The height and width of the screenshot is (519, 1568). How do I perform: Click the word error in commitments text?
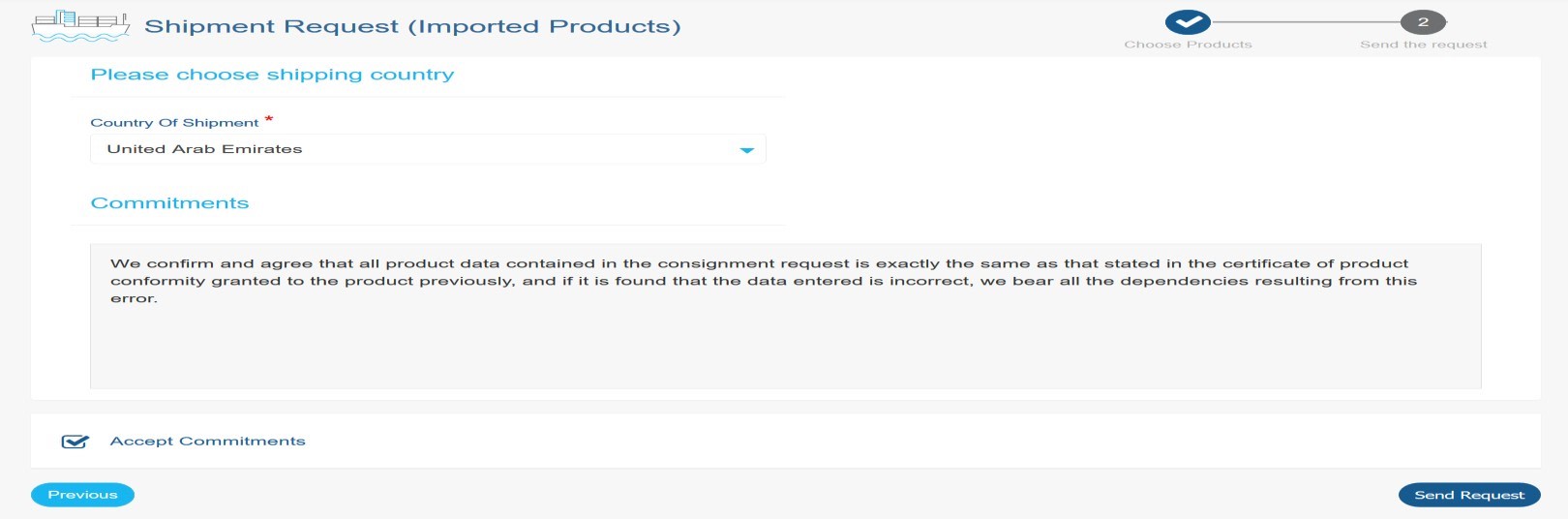[x=134, y=298]
